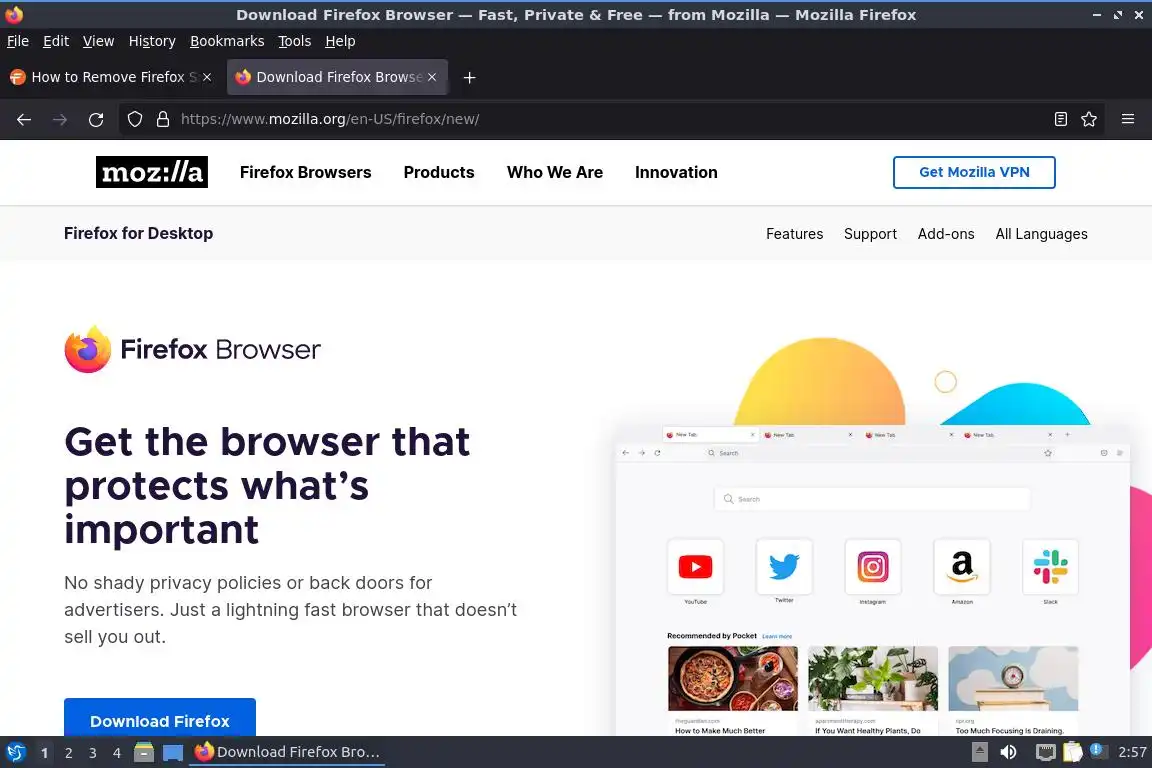
Task: Close the How to Remove Firefox tab
Action: (207, 77)
